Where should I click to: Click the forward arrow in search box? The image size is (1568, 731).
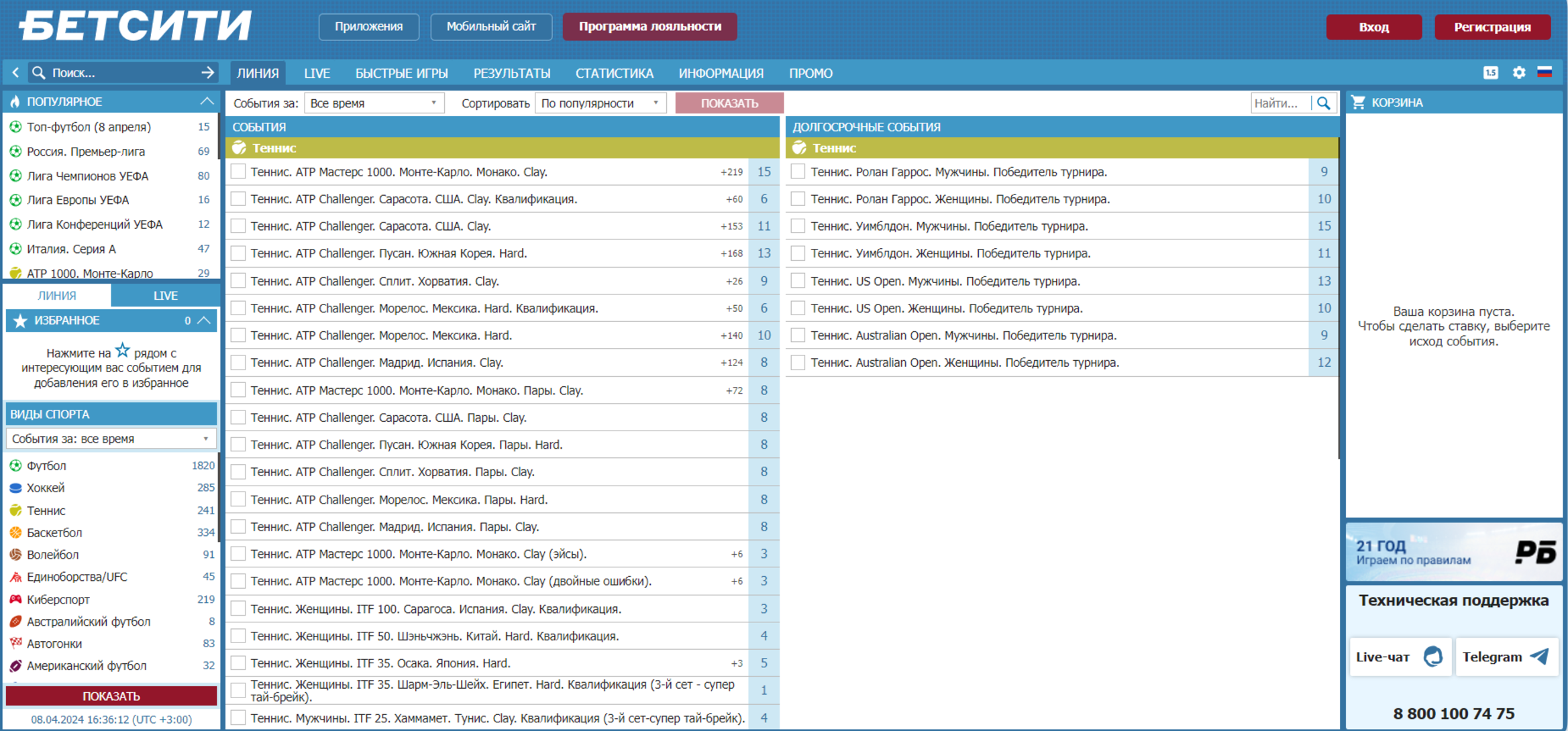[207, 72]
